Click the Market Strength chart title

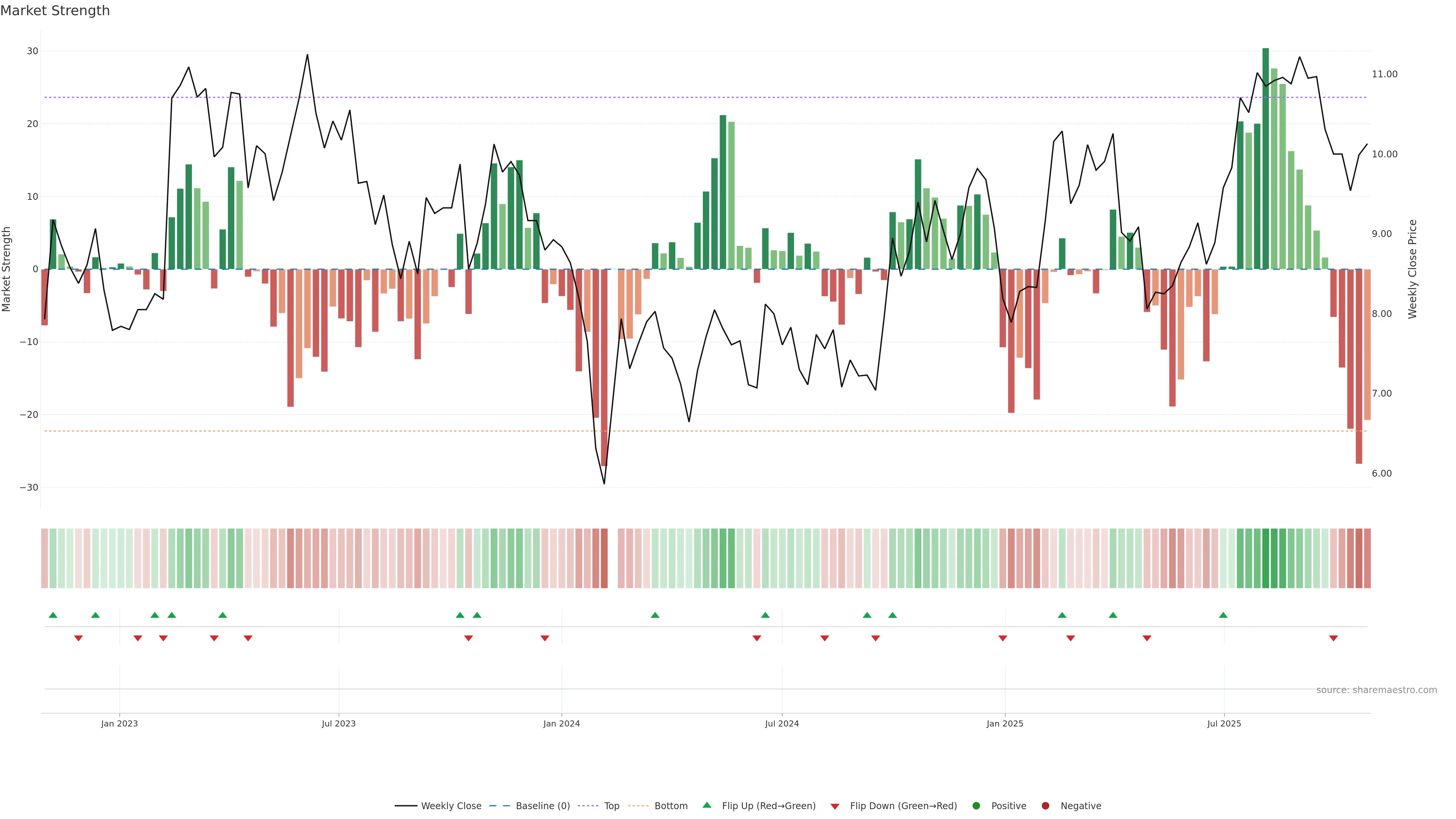55,11
